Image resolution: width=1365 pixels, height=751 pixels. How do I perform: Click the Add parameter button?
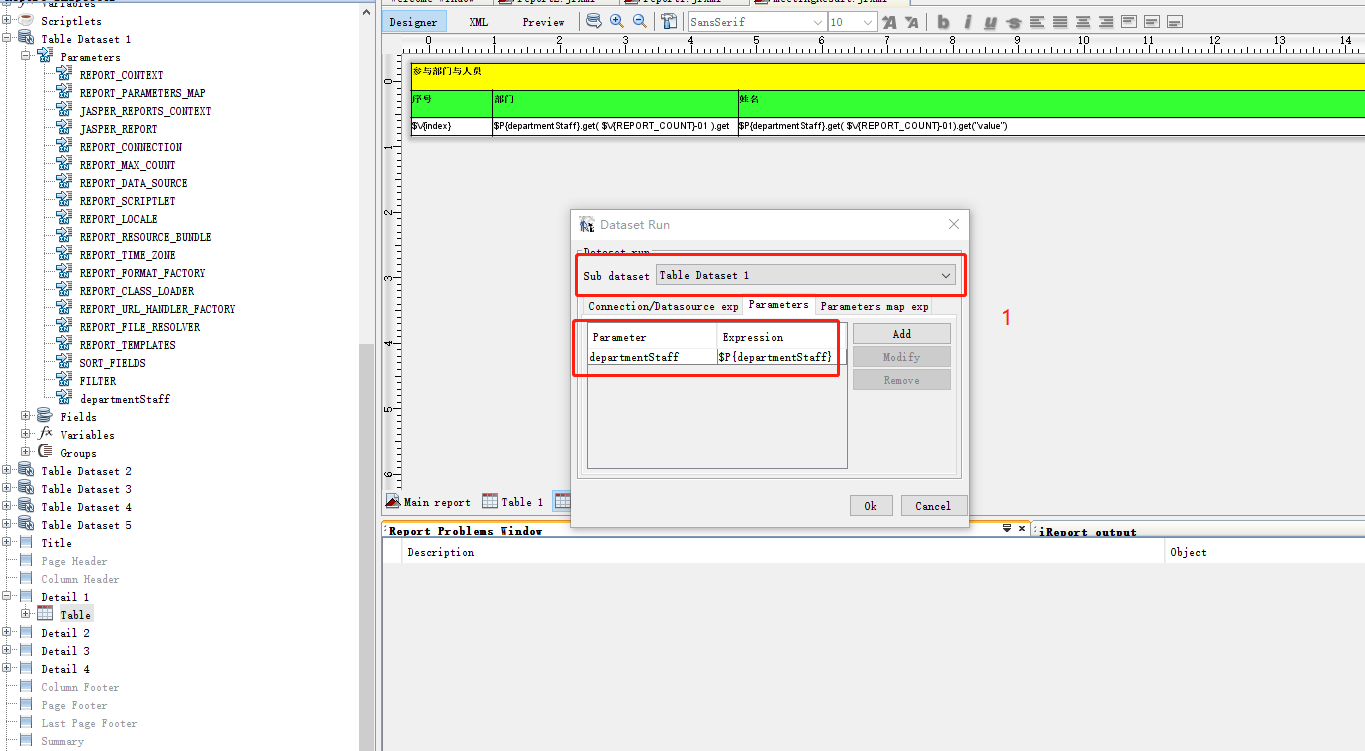click(902, 334)
